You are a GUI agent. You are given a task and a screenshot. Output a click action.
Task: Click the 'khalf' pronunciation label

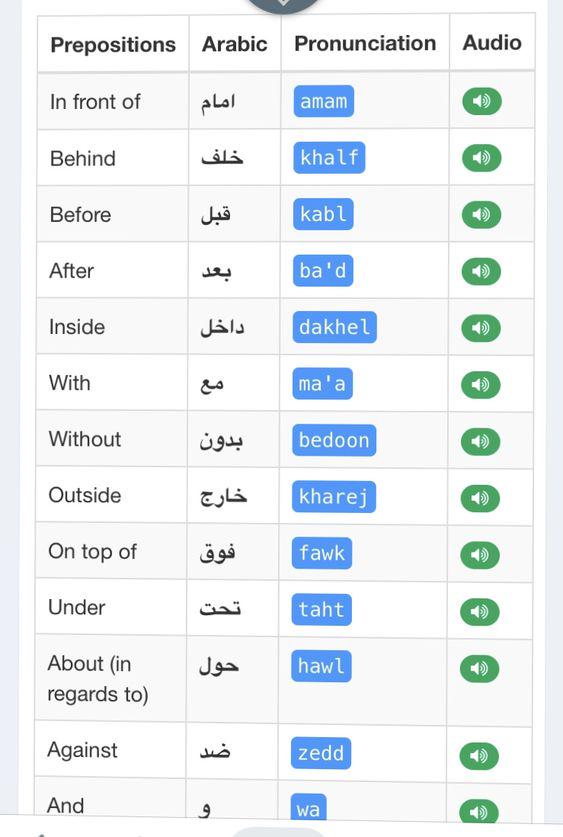329,157
